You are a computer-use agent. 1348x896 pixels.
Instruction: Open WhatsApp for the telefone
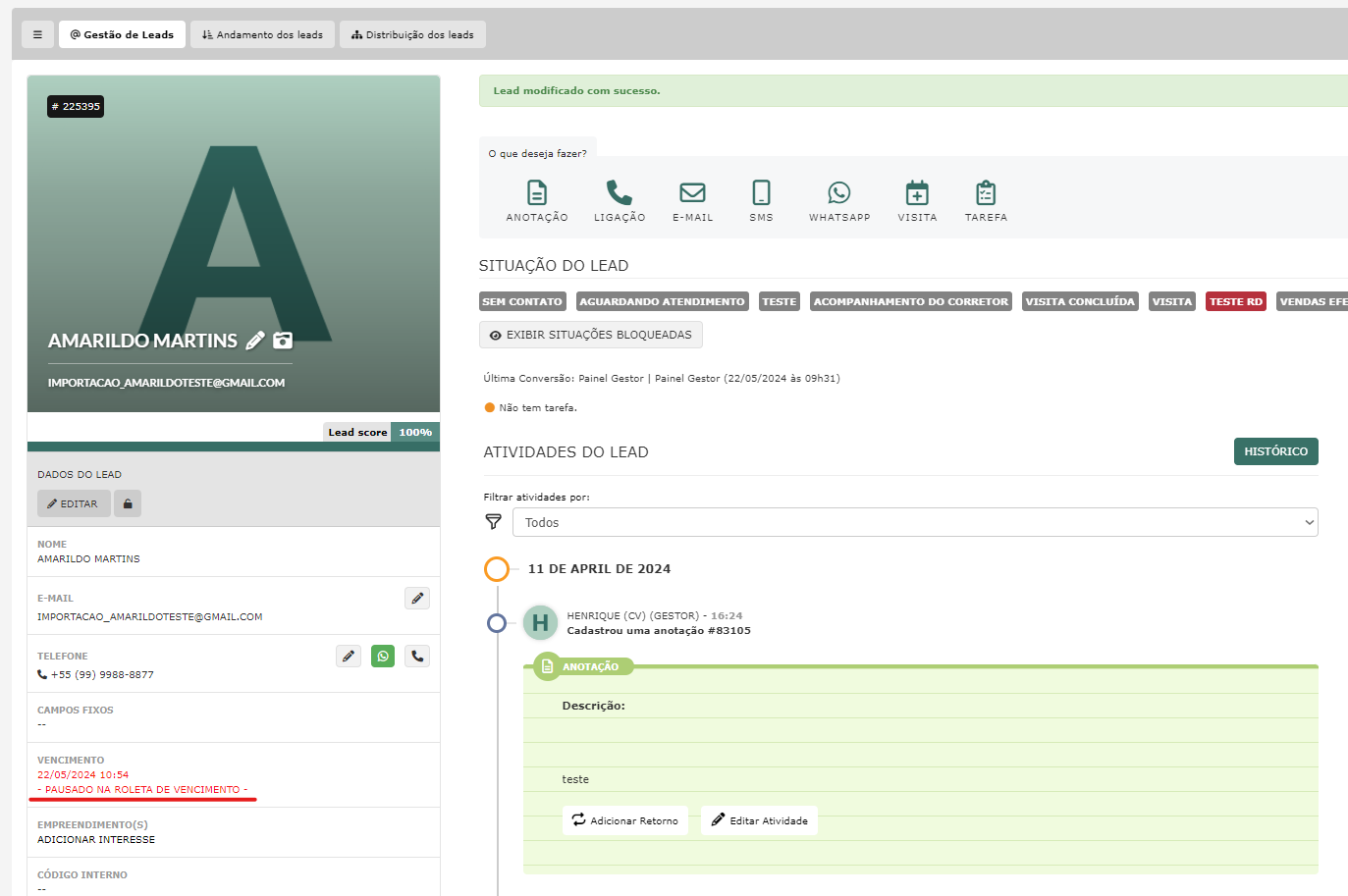383,656
